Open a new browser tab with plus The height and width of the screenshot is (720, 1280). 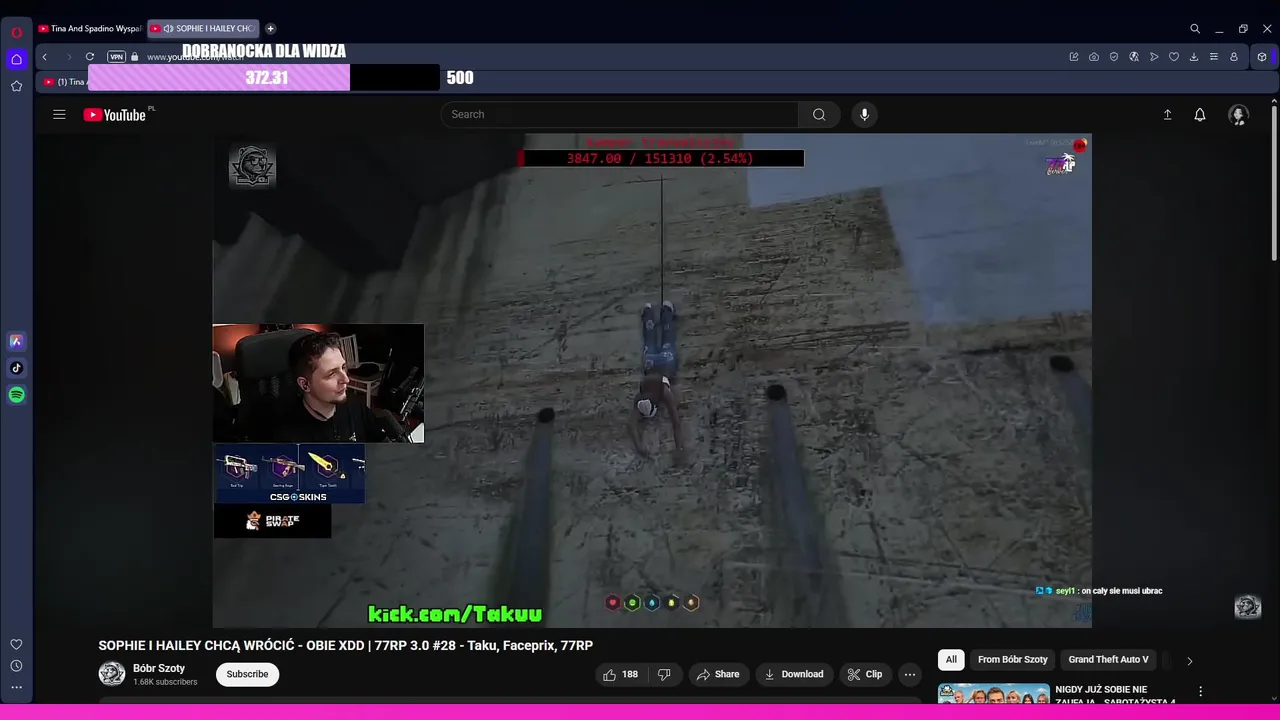[x=270, y=29]
